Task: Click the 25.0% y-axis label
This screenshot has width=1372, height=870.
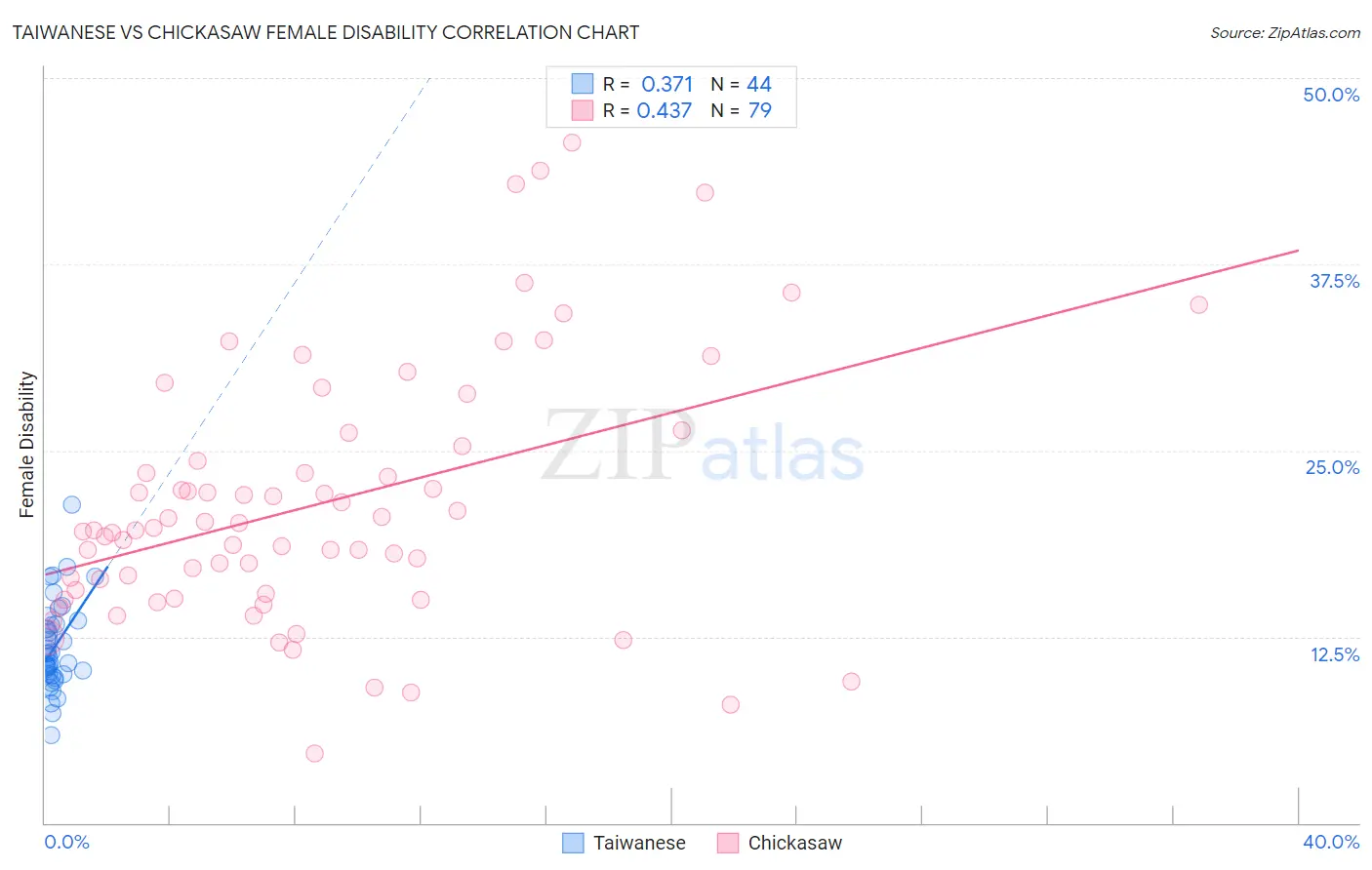Action: (x=1332, y=467)
